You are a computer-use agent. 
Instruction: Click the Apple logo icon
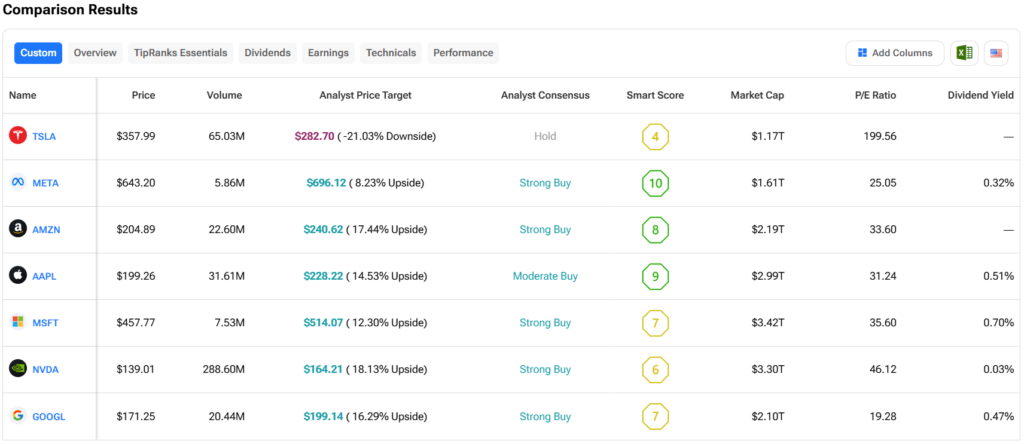(18, 276)
